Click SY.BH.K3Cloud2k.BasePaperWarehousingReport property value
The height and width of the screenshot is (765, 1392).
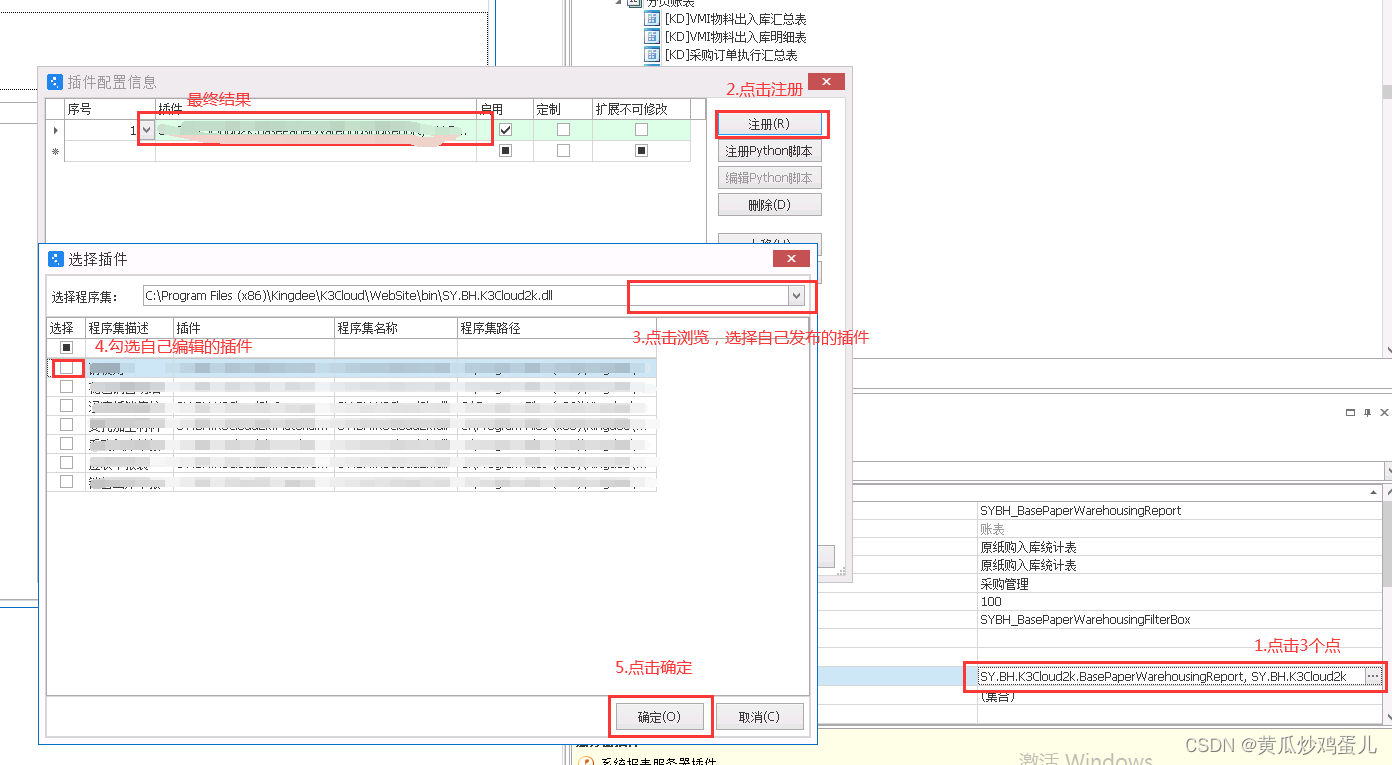click(x=1163, y=677)
